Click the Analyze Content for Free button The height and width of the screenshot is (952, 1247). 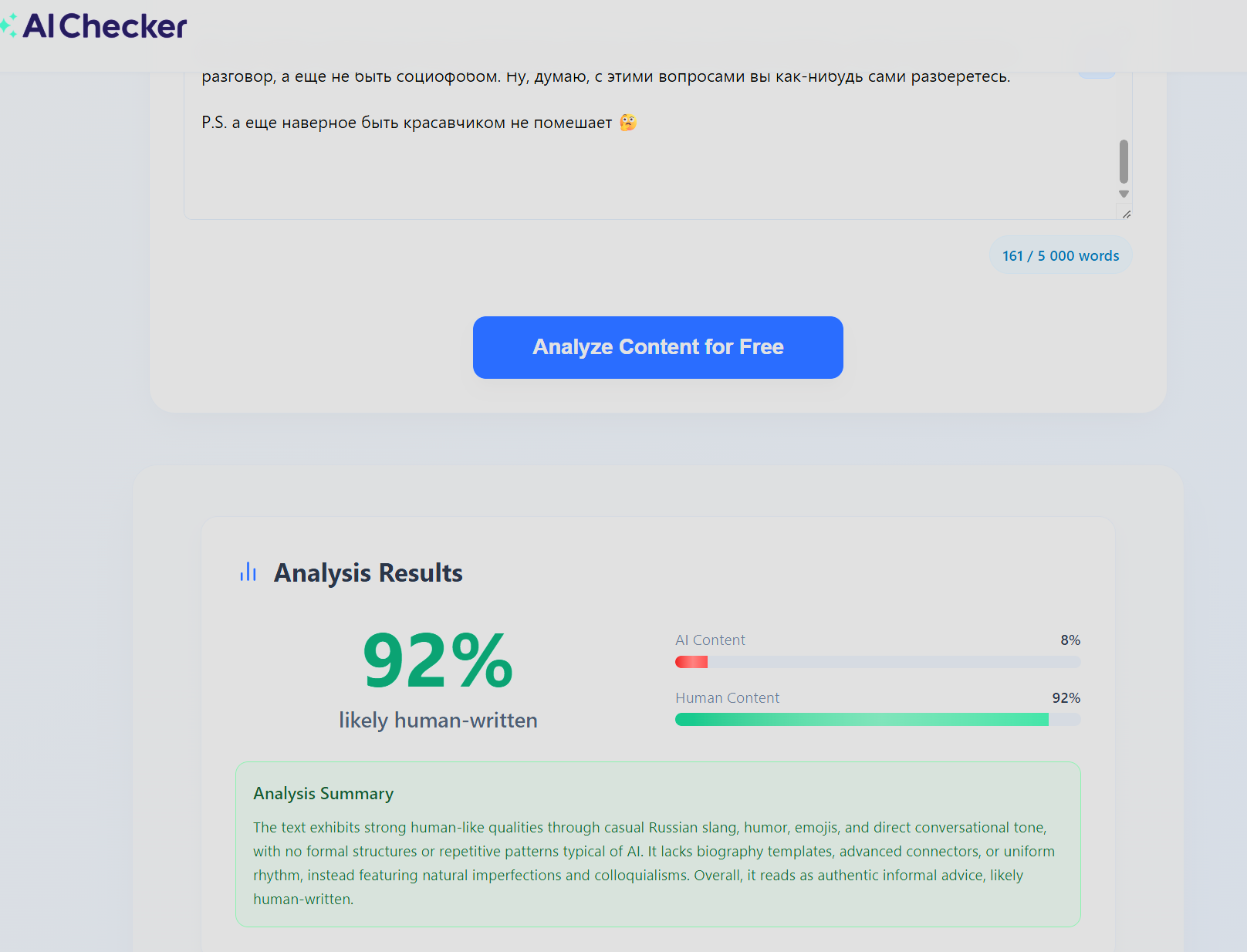(657, 347)
